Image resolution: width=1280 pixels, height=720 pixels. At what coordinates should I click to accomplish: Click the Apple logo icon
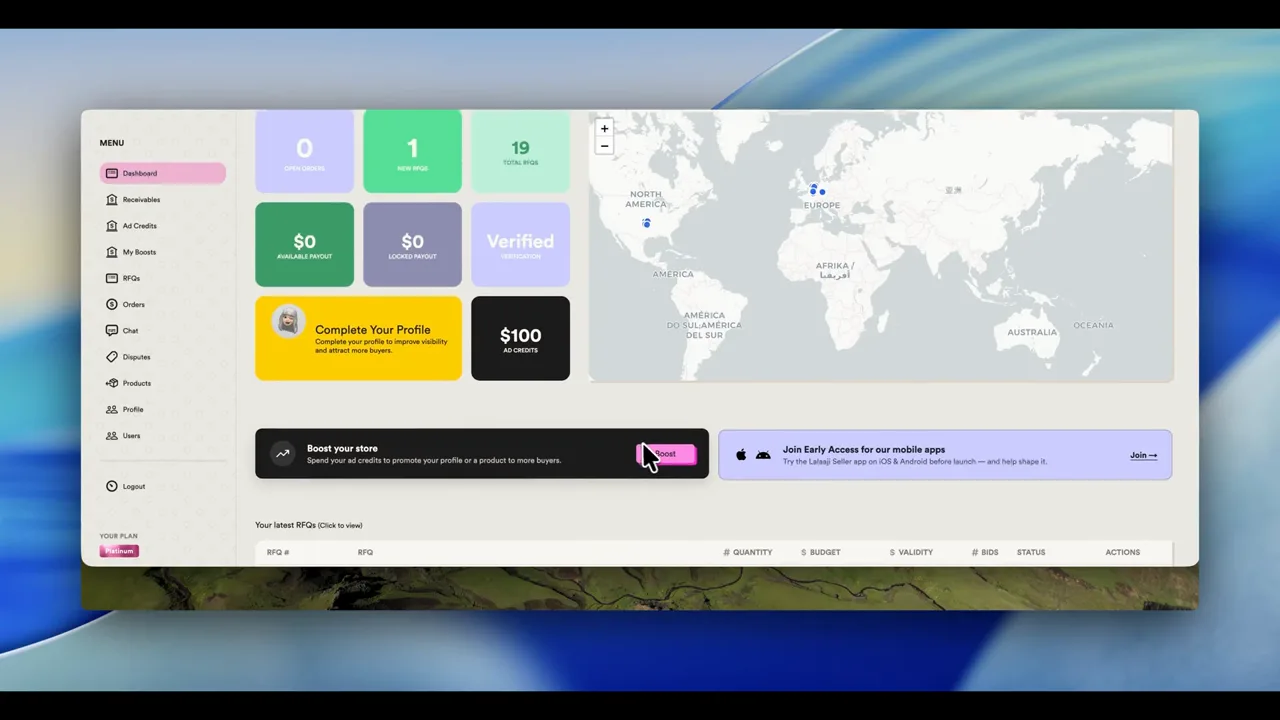[x=741, y=455]
